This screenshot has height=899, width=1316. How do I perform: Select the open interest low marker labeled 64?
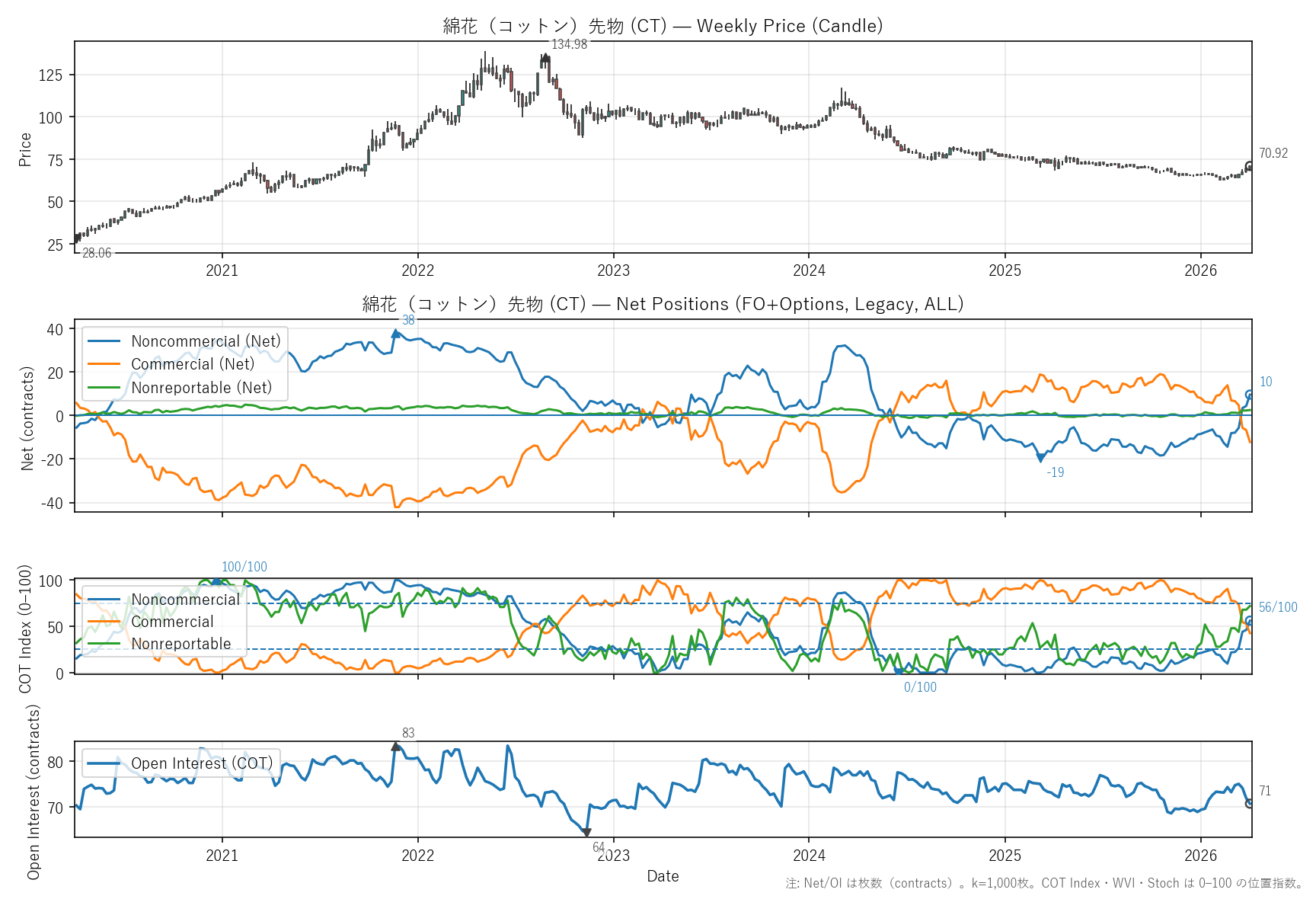[586, 833]
